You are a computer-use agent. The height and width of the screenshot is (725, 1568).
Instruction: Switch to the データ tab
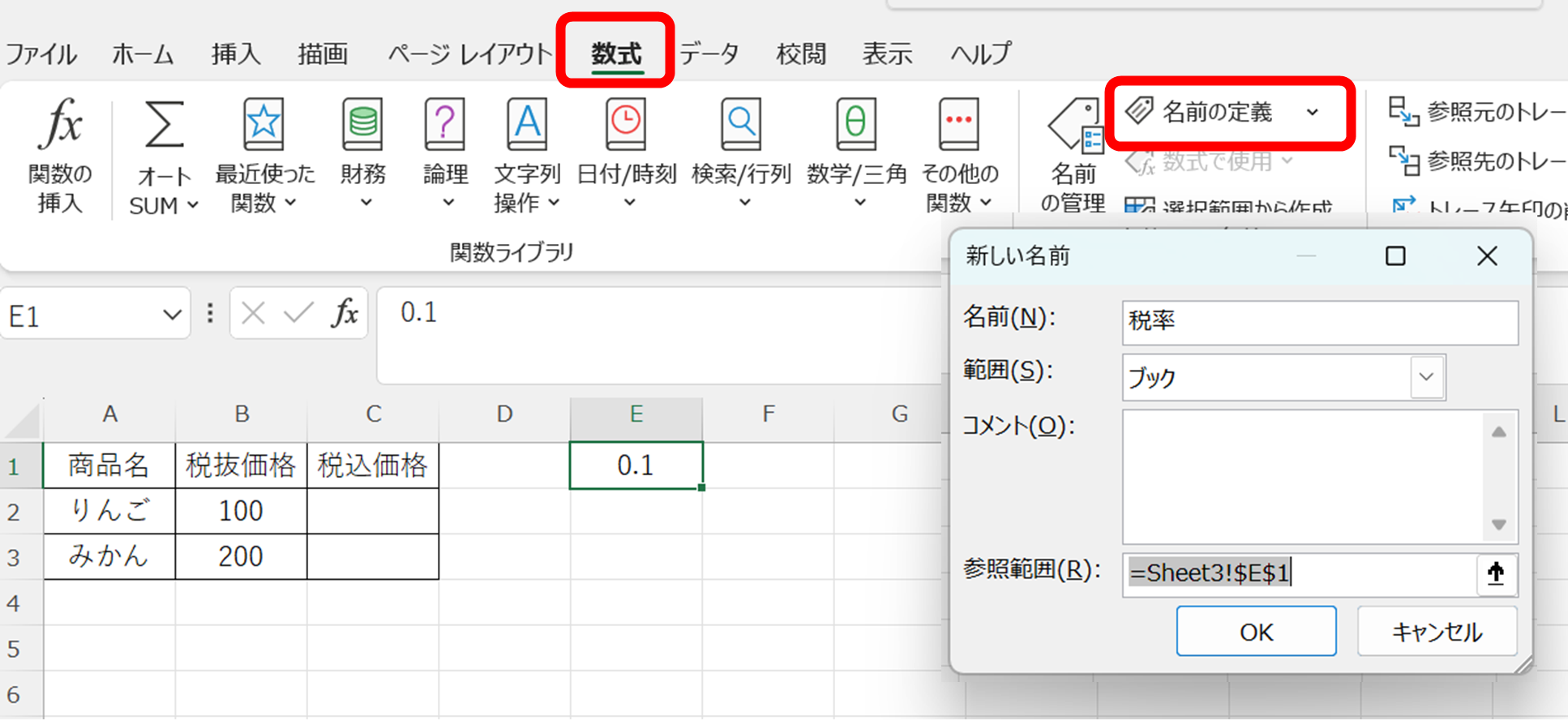coord(709,54)
